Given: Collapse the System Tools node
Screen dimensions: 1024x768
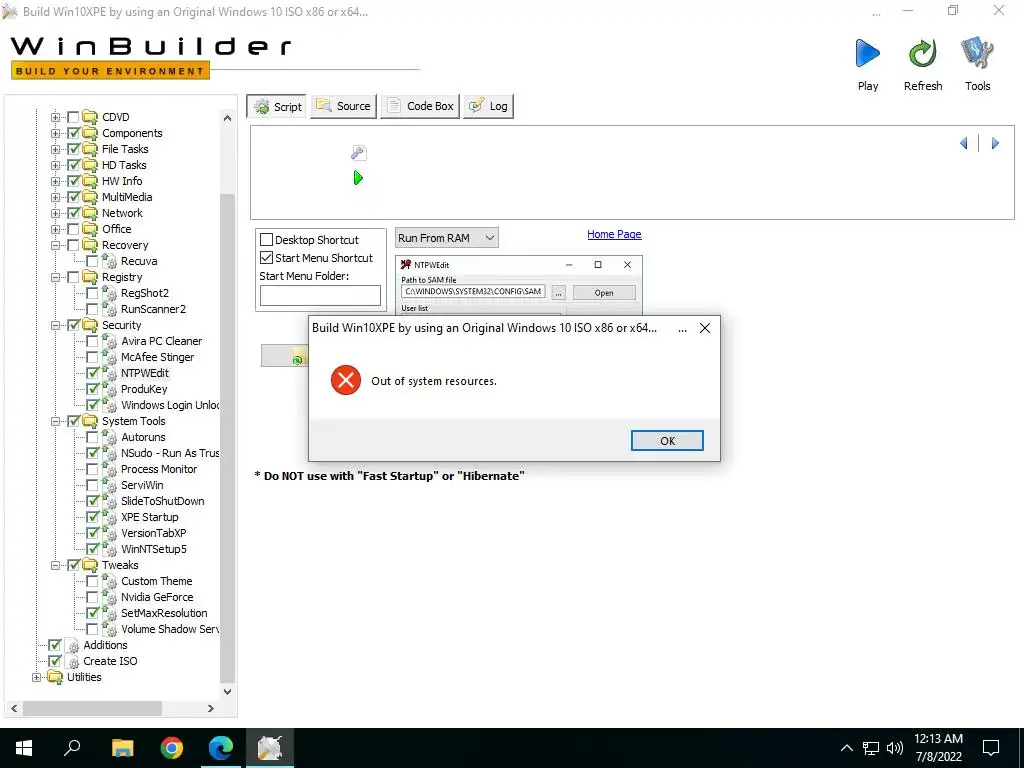Looking at the screenshot, I should (x=56, y=421).
